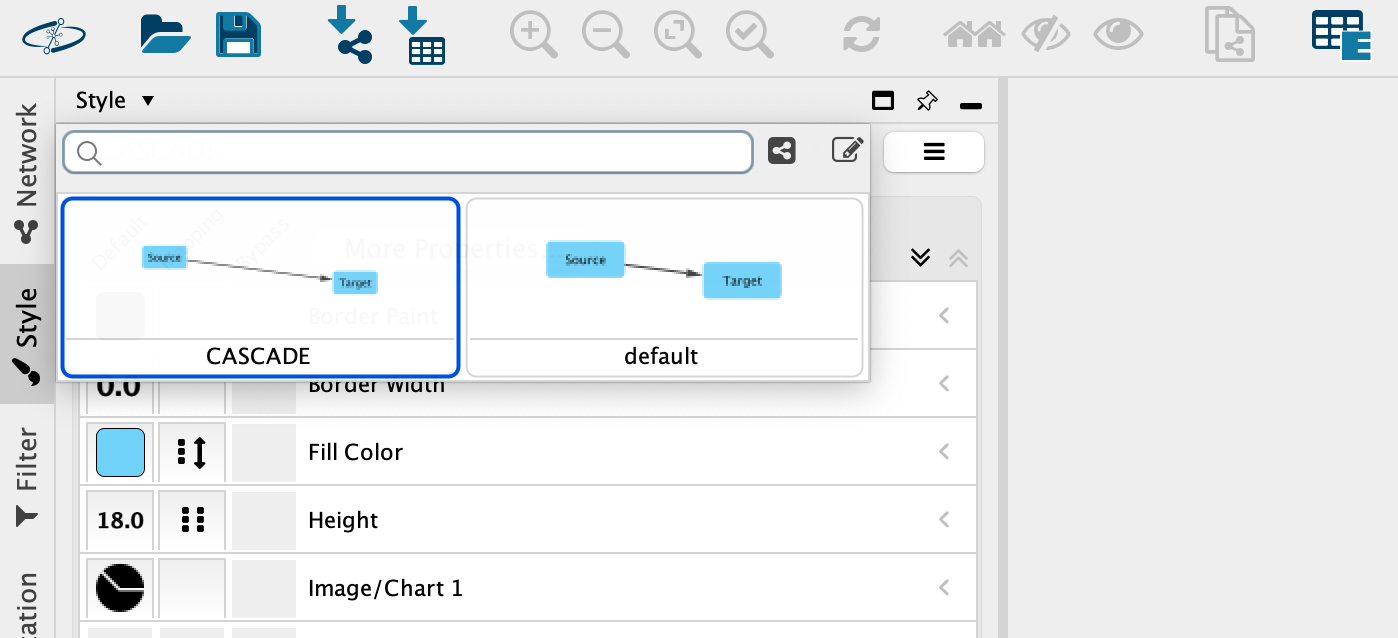The width and height of the screenshot is (1398, 638).
Task: Open the hamburger options menu button
Action: 934,152
